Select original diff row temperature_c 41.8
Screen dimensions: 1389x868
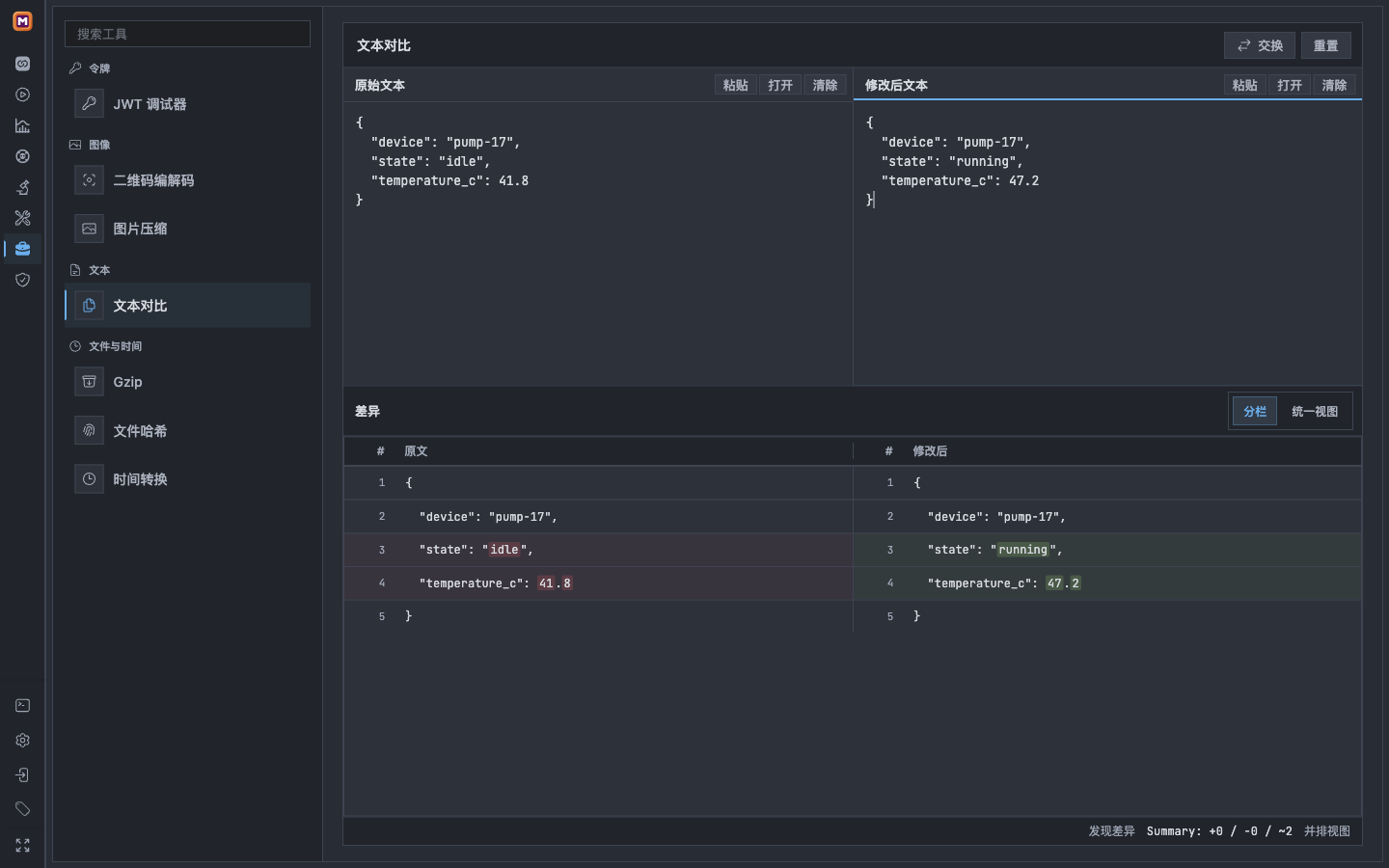tap(598, 583)
